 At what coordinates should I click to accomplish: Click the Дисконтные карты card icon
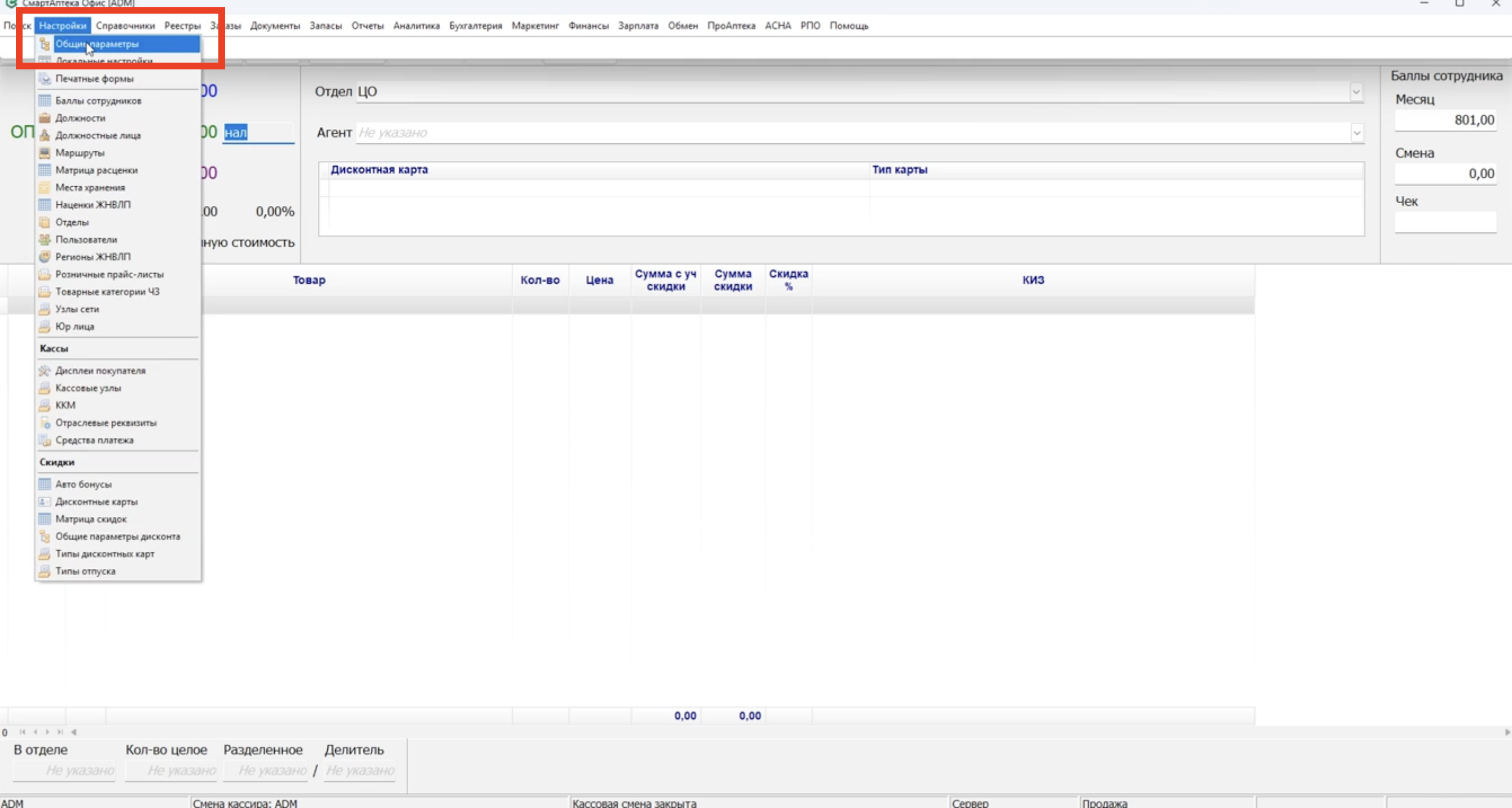pyautogui.click(x=45, y=502)
